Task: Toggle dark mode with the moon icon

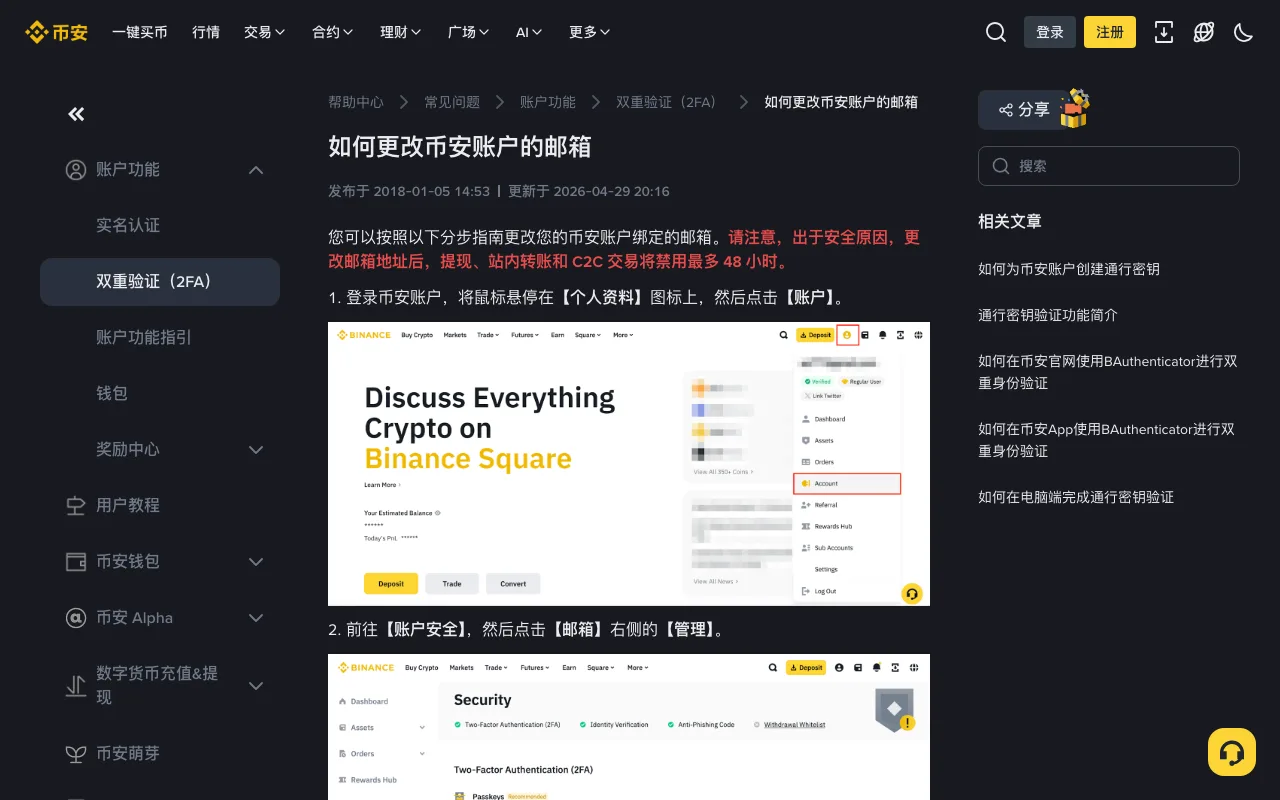Action: click(x=1244, y=32)
